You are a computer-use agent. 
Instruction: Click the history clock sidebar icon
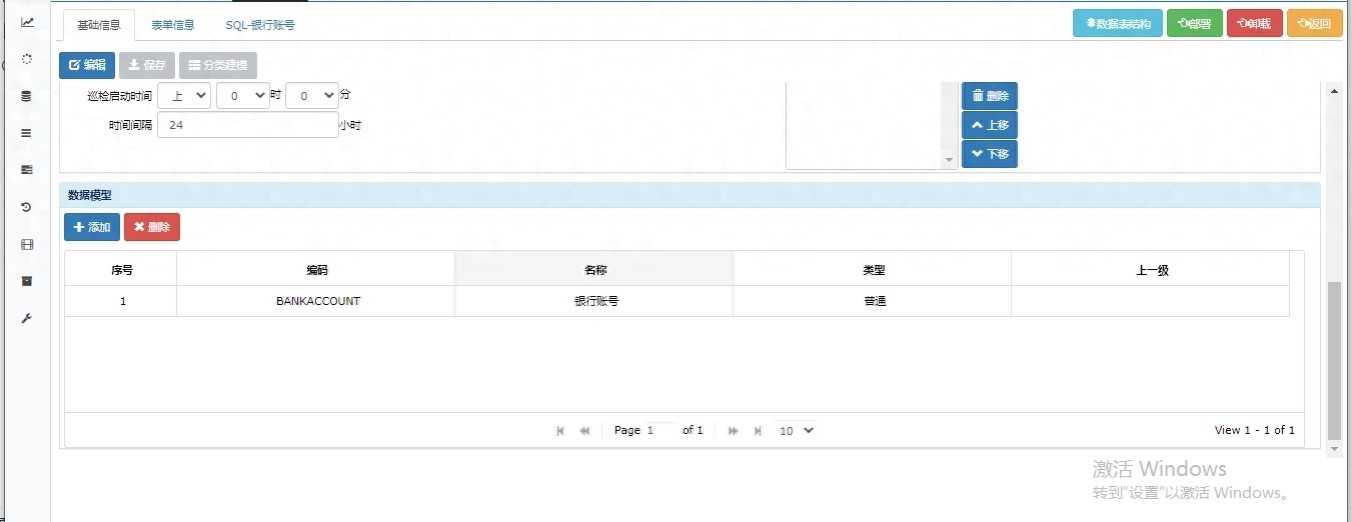[x=27, y=207]
